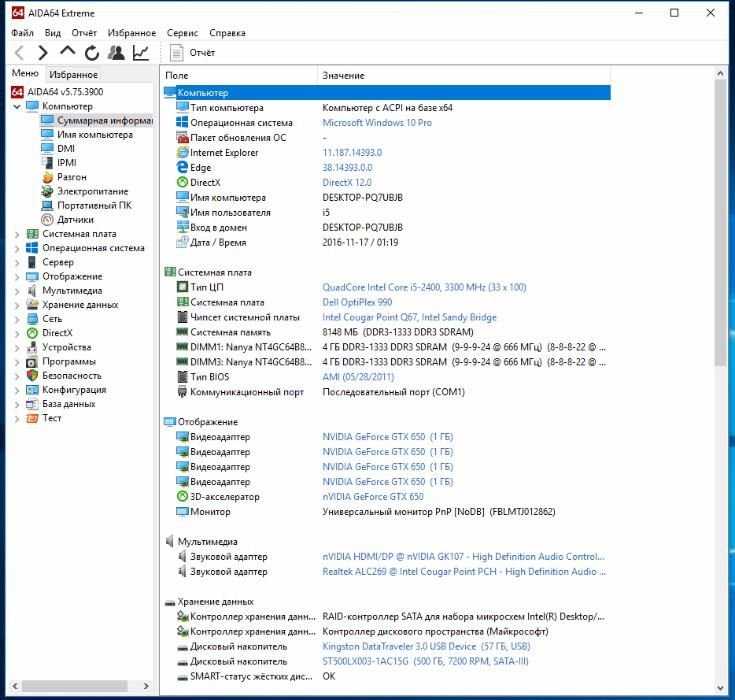Click the Конфигурация icon in the tree
This screenshot has width=735, height=700.
click(32, 390)
